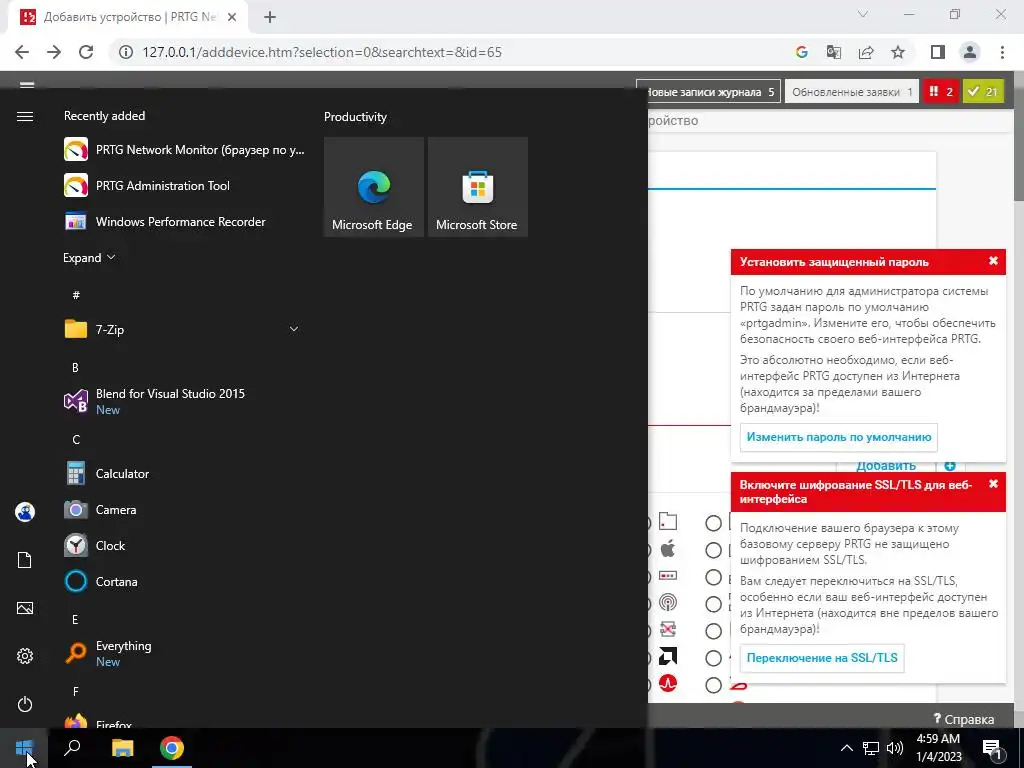Open the Chrome profile menu

(970, 52)
